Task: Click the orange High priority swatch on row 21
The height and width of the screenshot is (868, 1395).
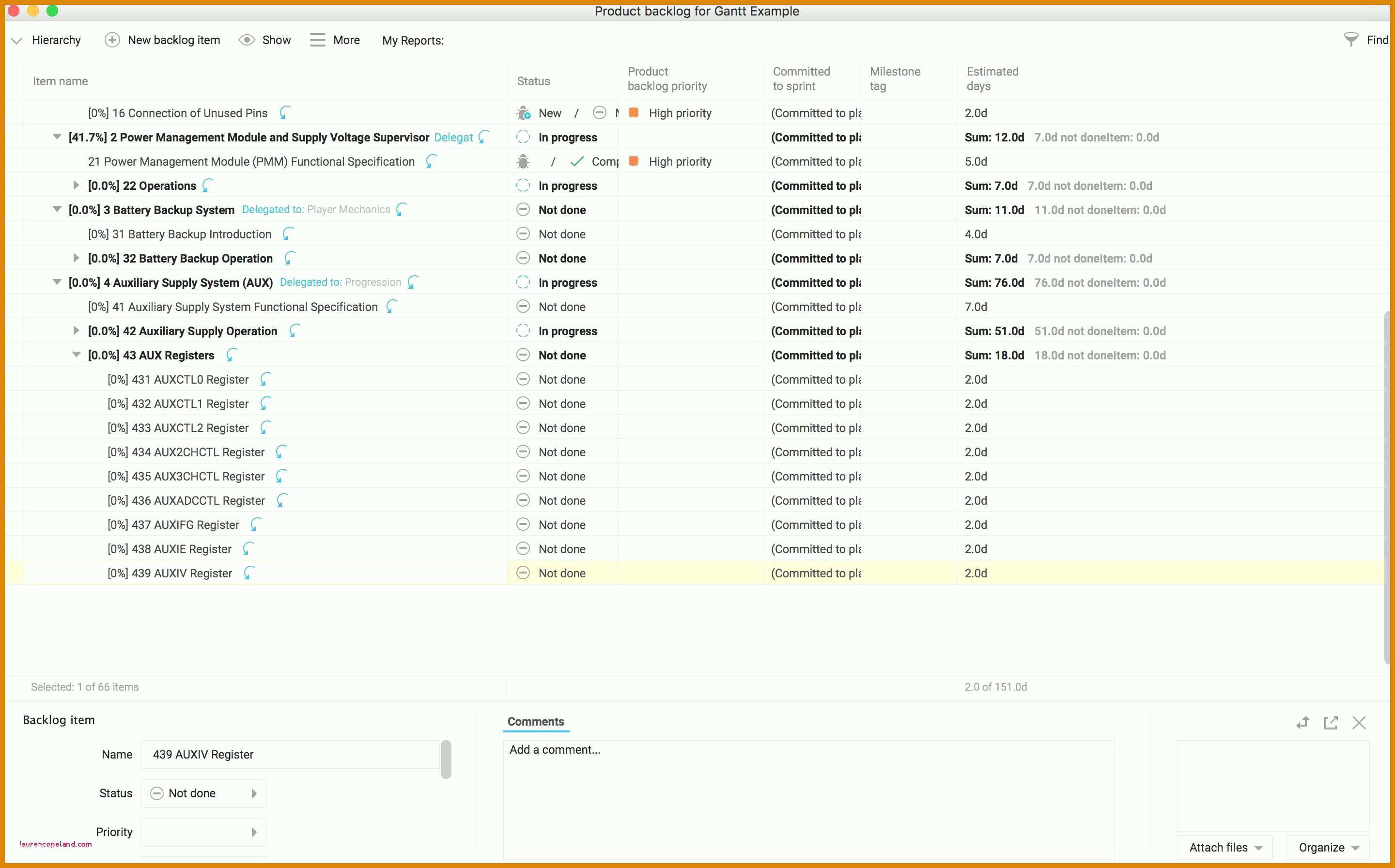Action: click(x=634, y=161)
